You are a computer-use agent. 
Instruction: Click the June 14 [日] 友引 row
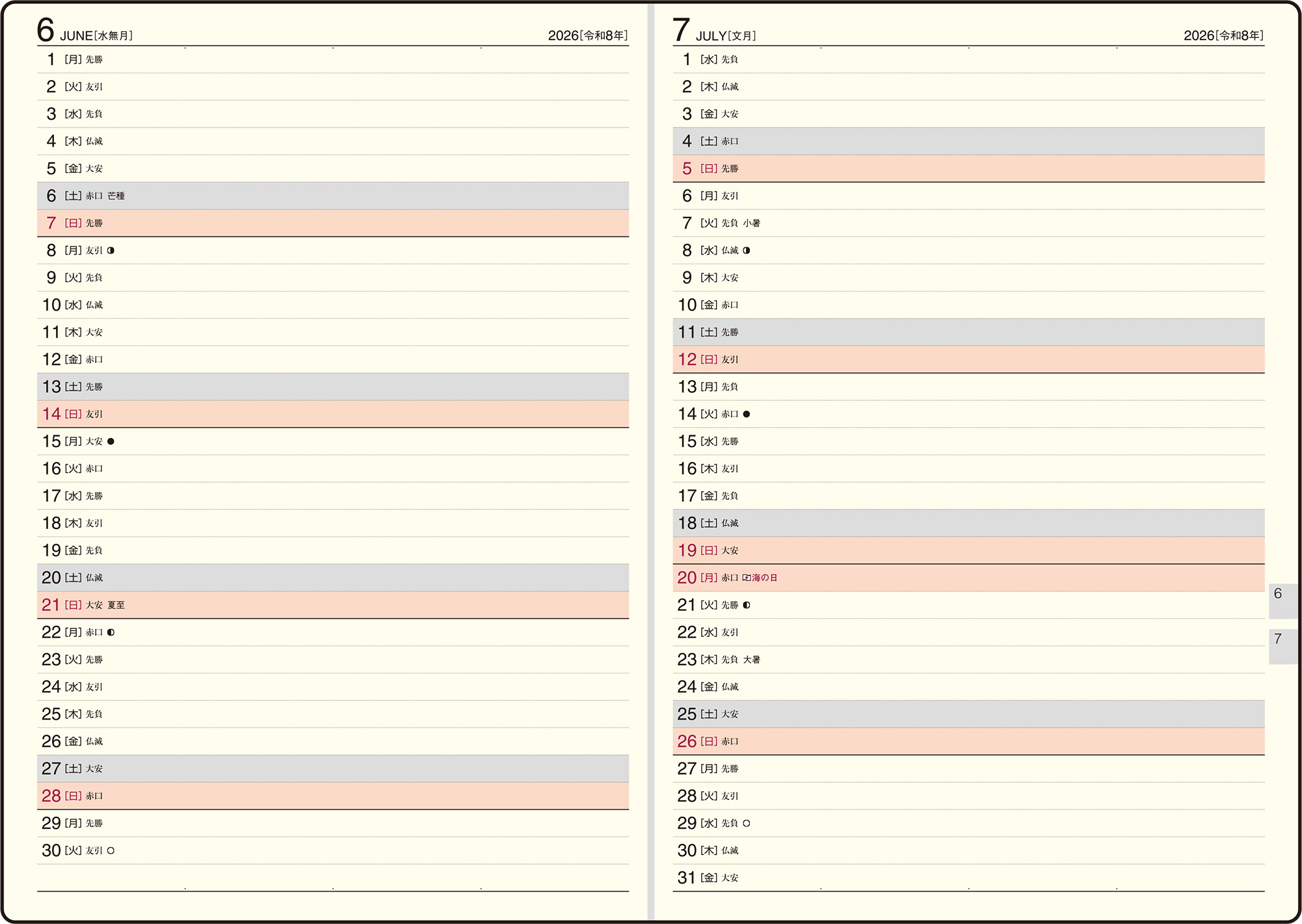333,414
